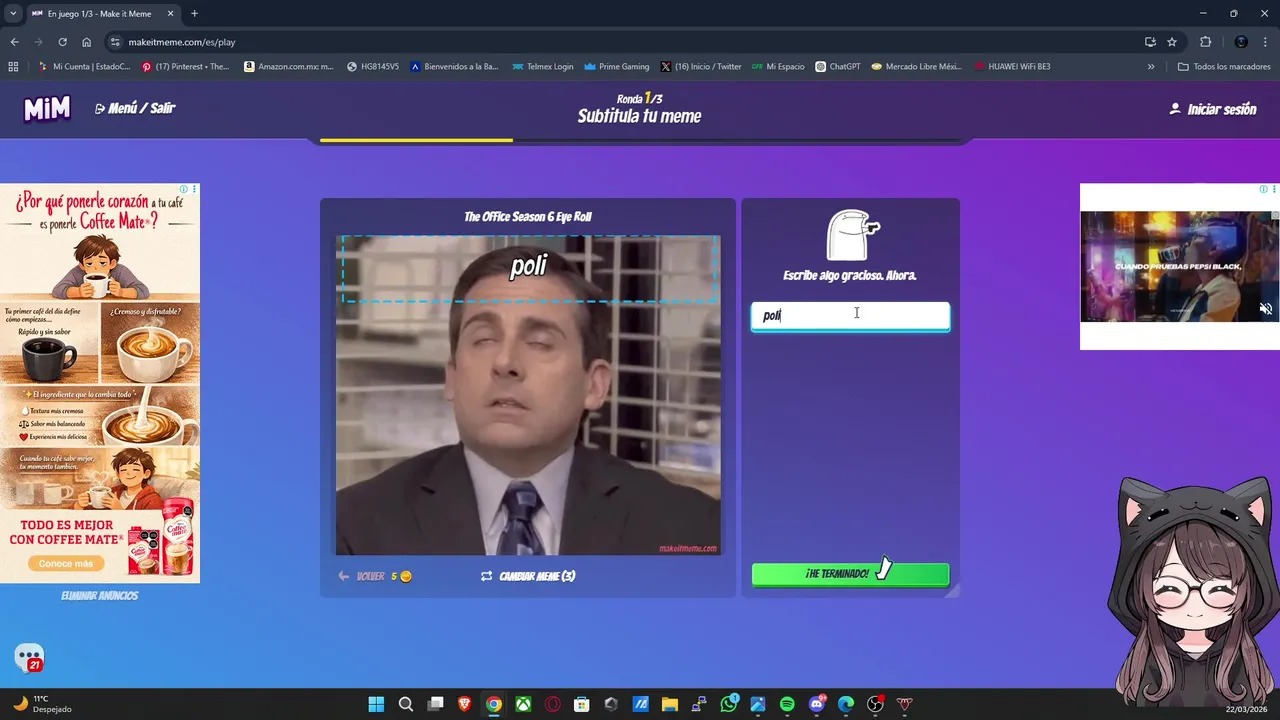Click the Volver button
Image resolution: width=1280 pixels, height=720 pixels.
click(374, 576)
